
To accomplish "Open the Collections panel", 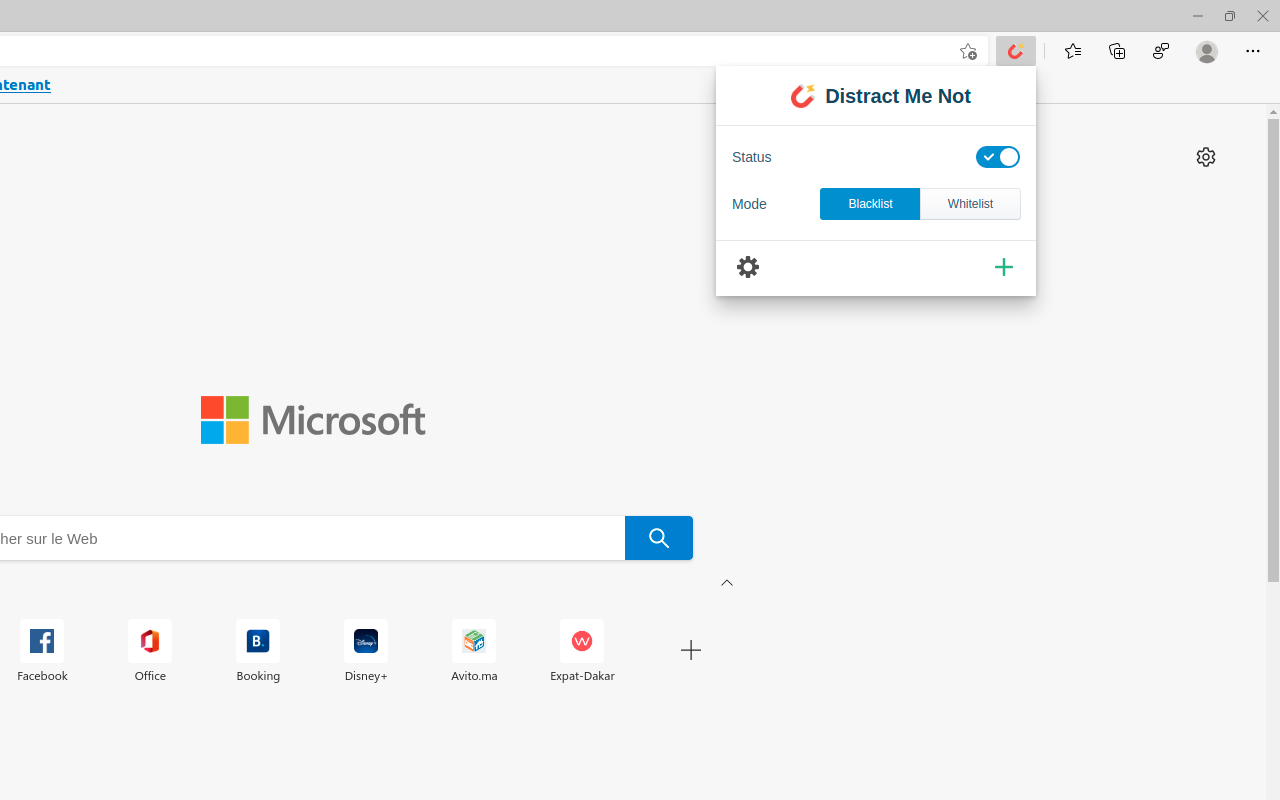I will 1117,51.
